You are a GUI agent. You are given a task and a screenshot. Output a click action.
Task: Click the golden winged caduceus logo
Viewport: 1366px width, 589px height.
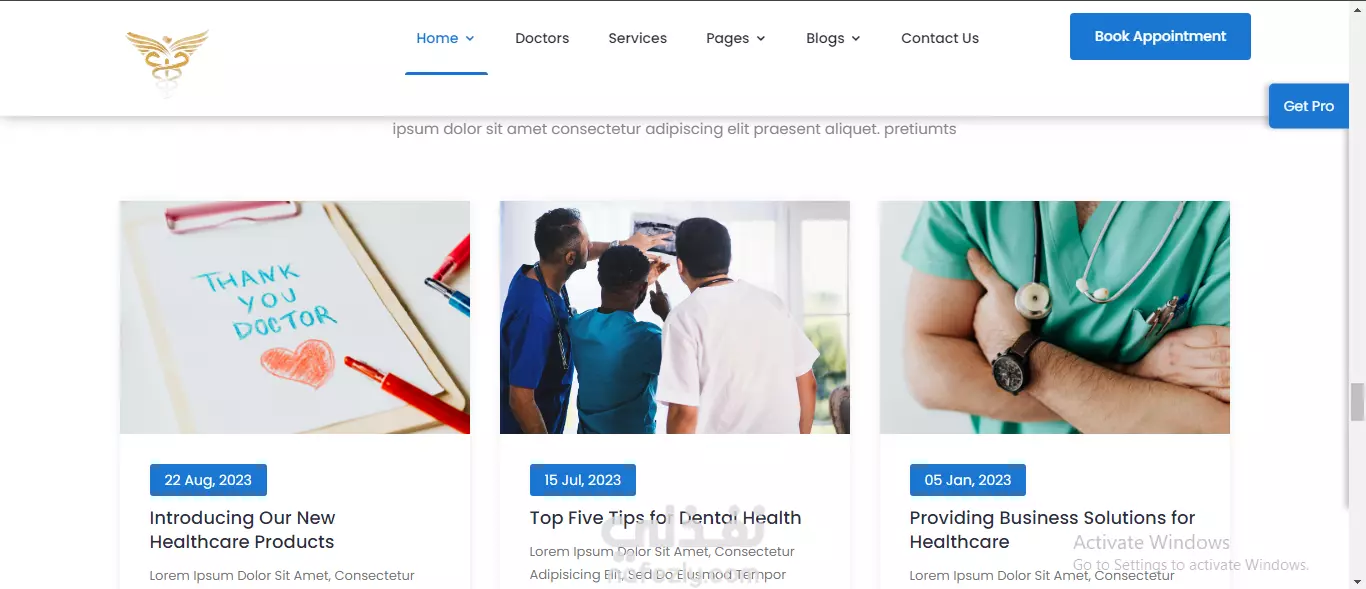(x=167, y=62)
